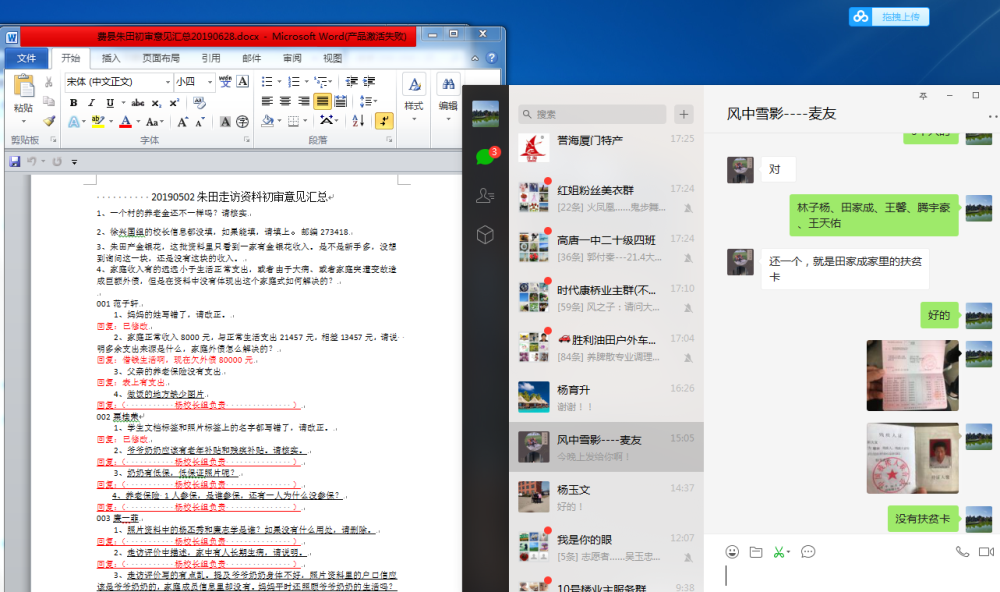The width and height of the screenshot is (1000, 592).
Task: Switch to the 页面布局 Page Layout tab
Action: [x=161, y=58]
